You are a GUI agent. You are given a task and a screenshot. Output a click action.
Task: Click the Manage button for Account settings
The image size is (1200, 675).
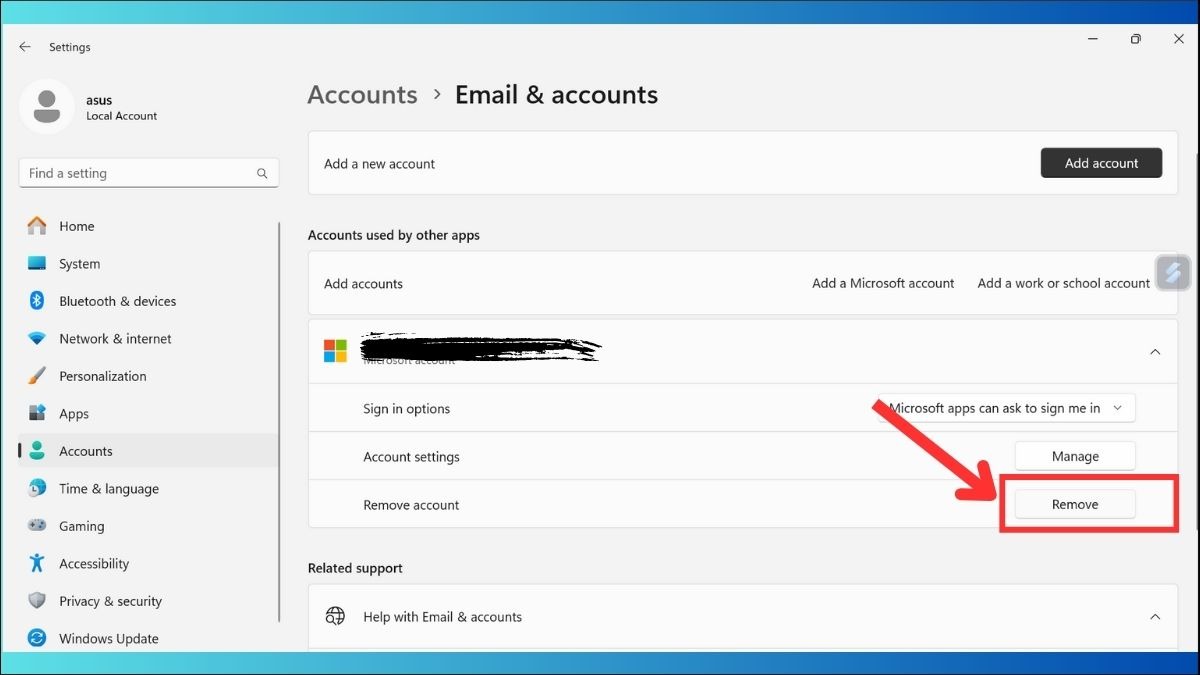tap(1075, 456)
